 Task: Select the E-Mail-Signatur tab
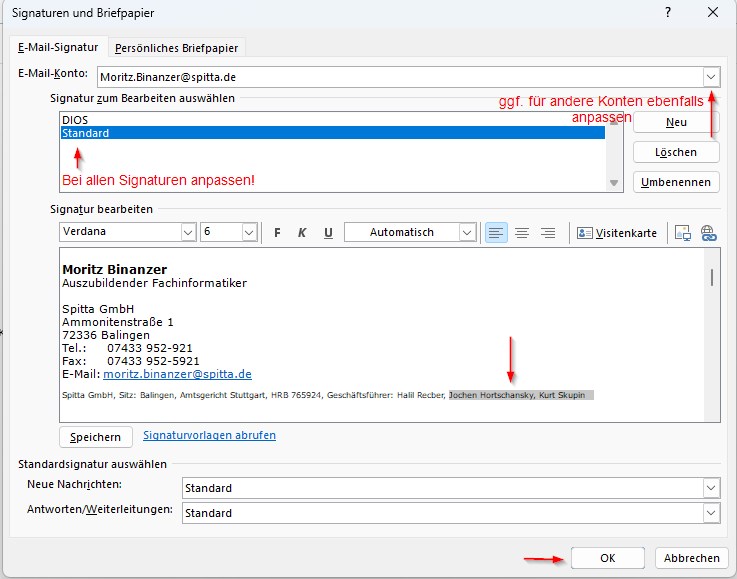coord(58,47)
